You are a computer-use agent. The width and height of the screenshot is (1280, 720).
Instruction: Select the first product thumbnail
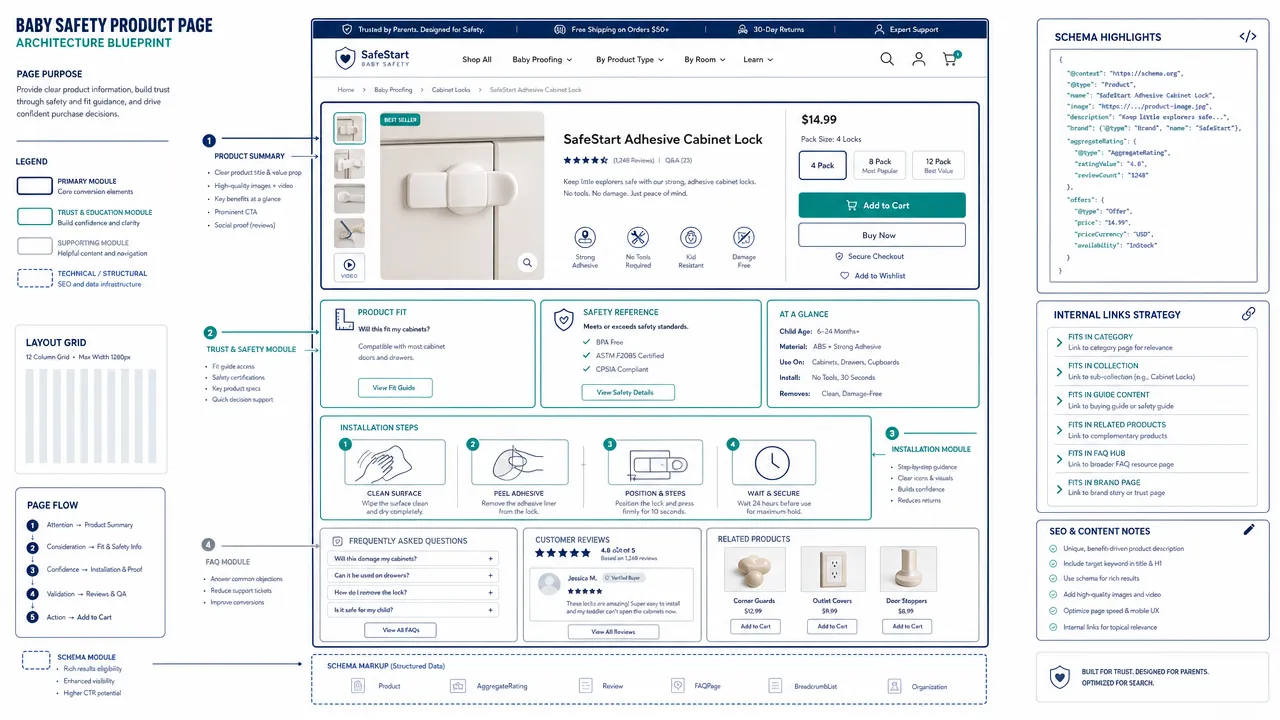coord(349,128)
